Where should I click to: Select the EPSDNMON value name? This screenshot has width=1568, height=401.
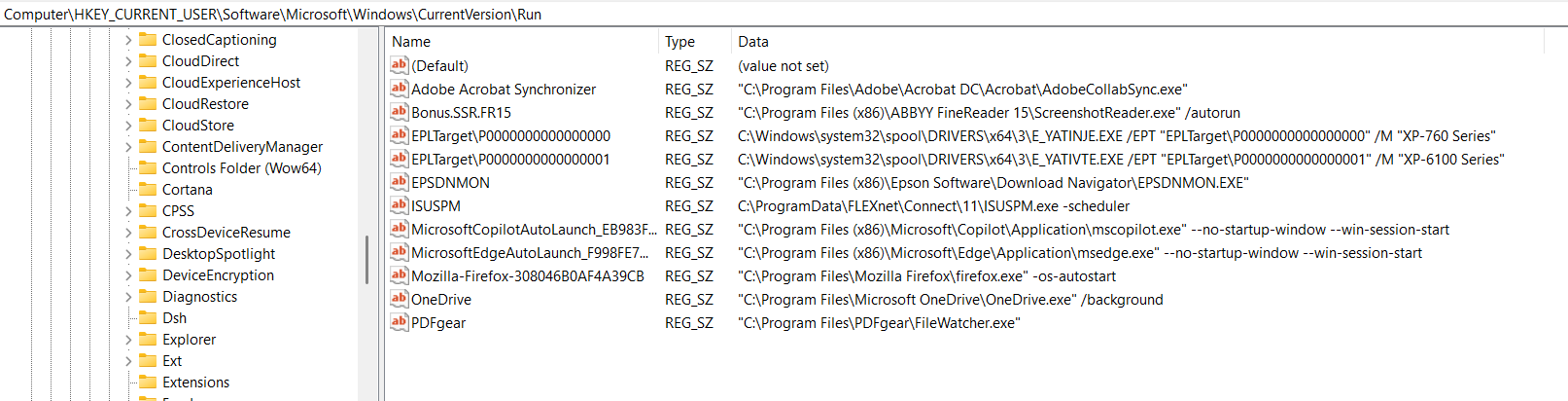(450, 182)
